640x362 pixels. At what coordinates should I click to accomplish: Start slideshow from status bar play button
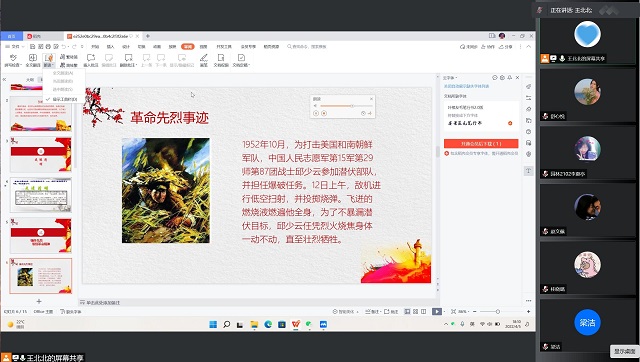[x=437, y=311]
